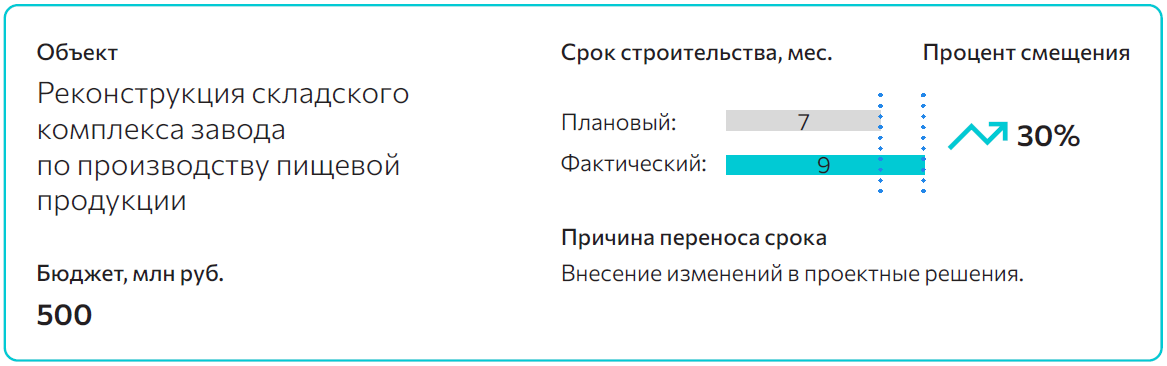
Task: Click the word 'продукции' in the title
Action: 111,202
